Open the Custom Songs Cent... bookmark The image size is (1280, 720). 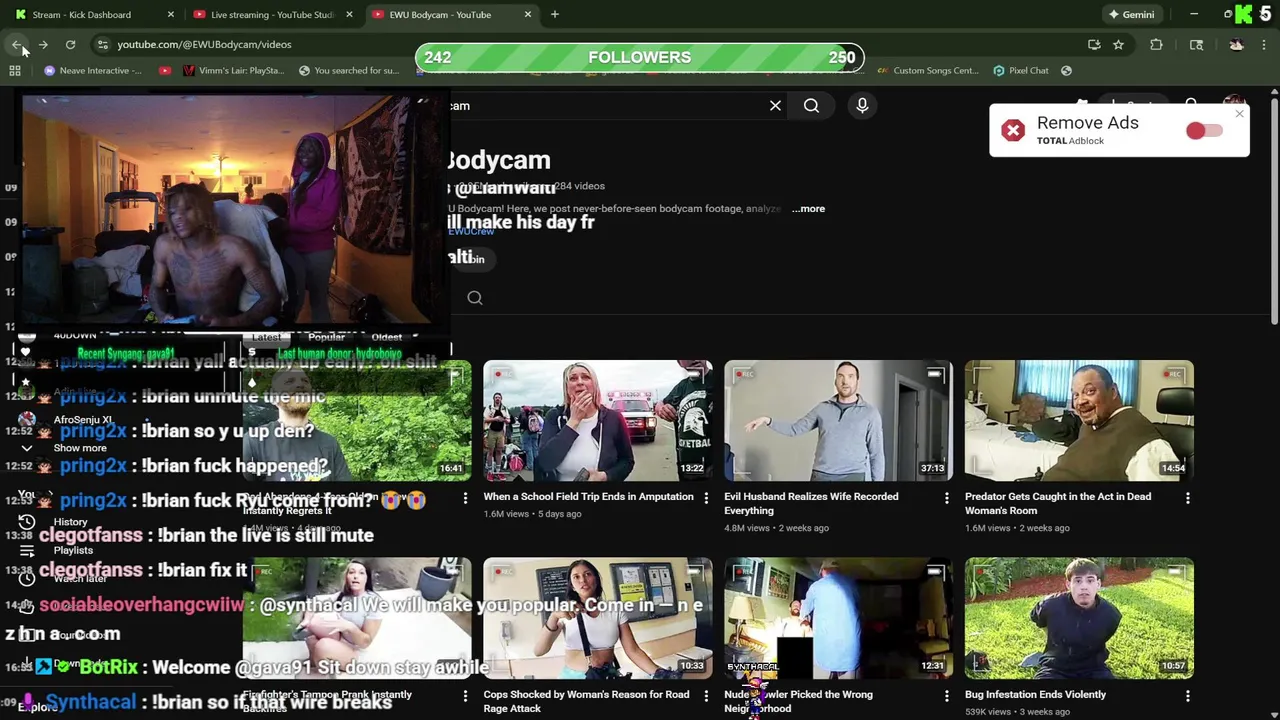point(927,70)
